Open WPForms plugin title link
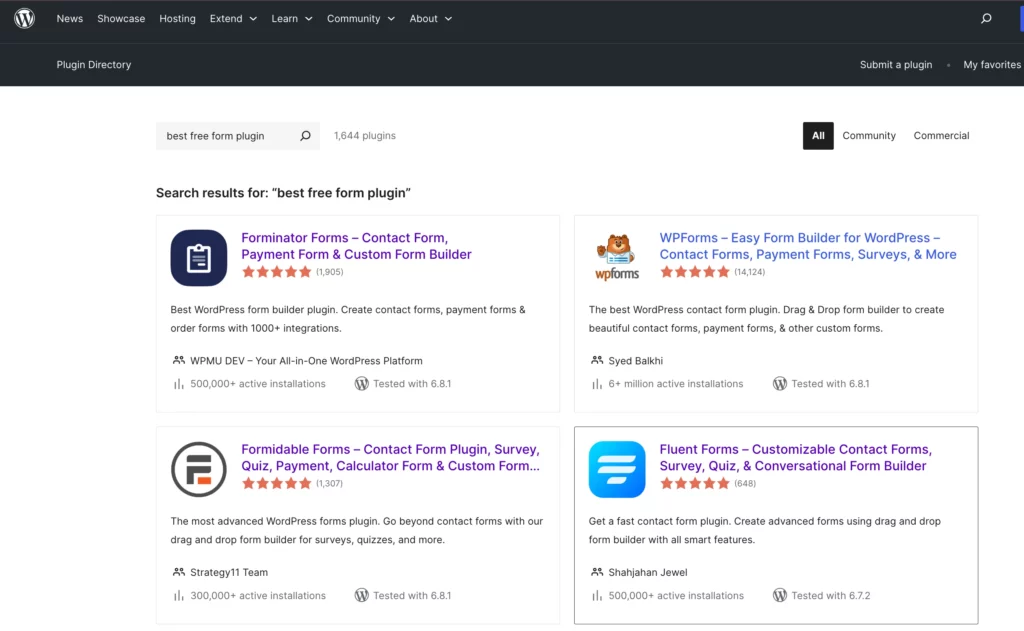 (x=808, y=246)
